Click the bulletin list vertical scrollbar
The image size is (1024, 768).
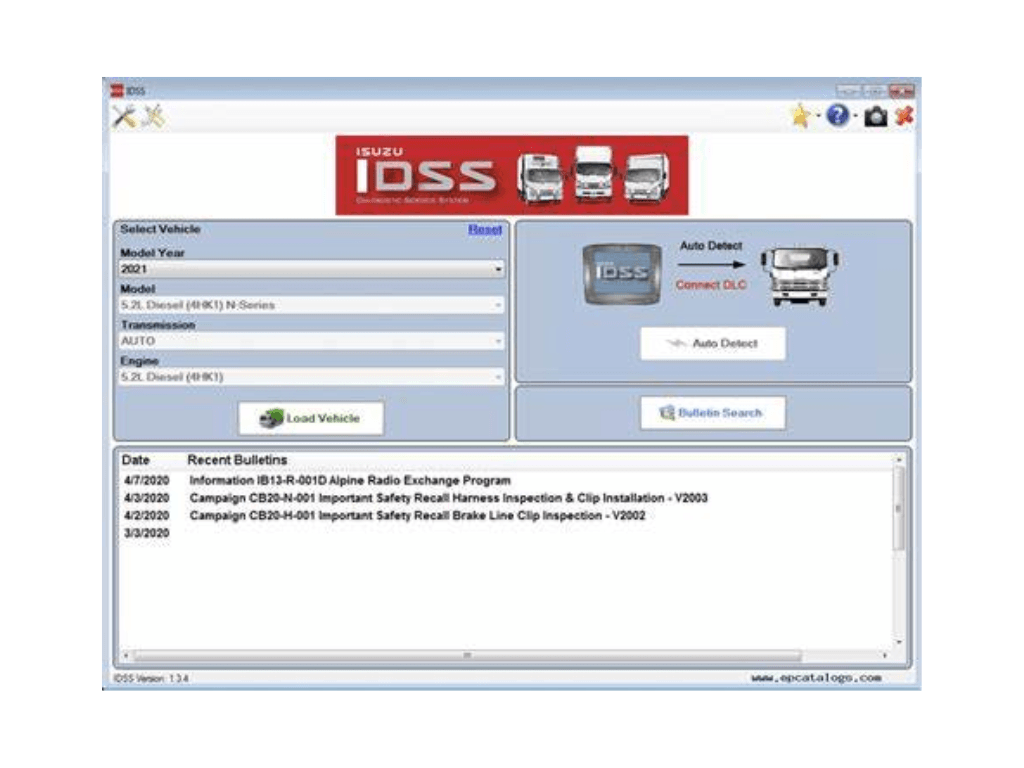tap(899, 509)
